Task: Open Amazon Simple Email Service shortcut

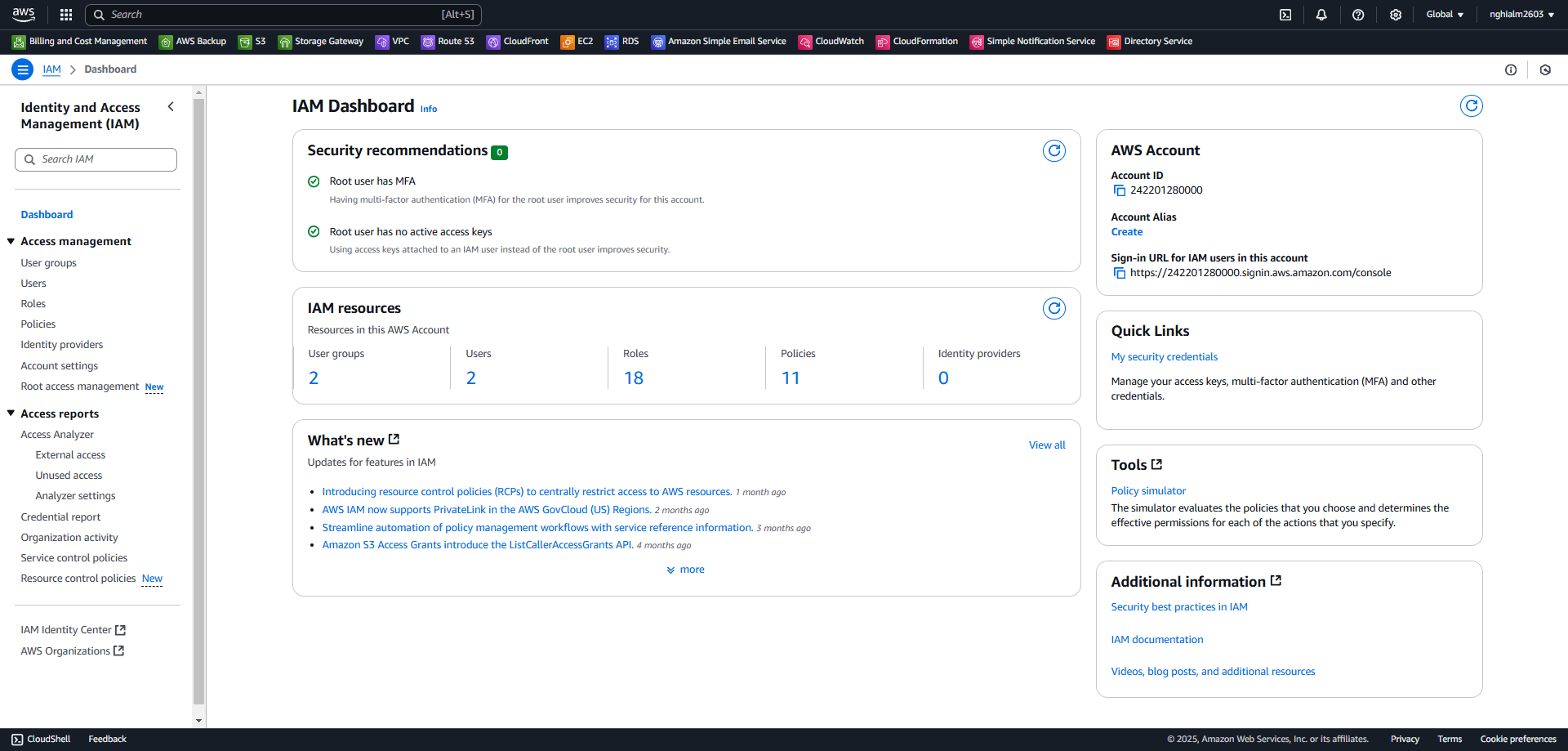Action: coord(719,42)
